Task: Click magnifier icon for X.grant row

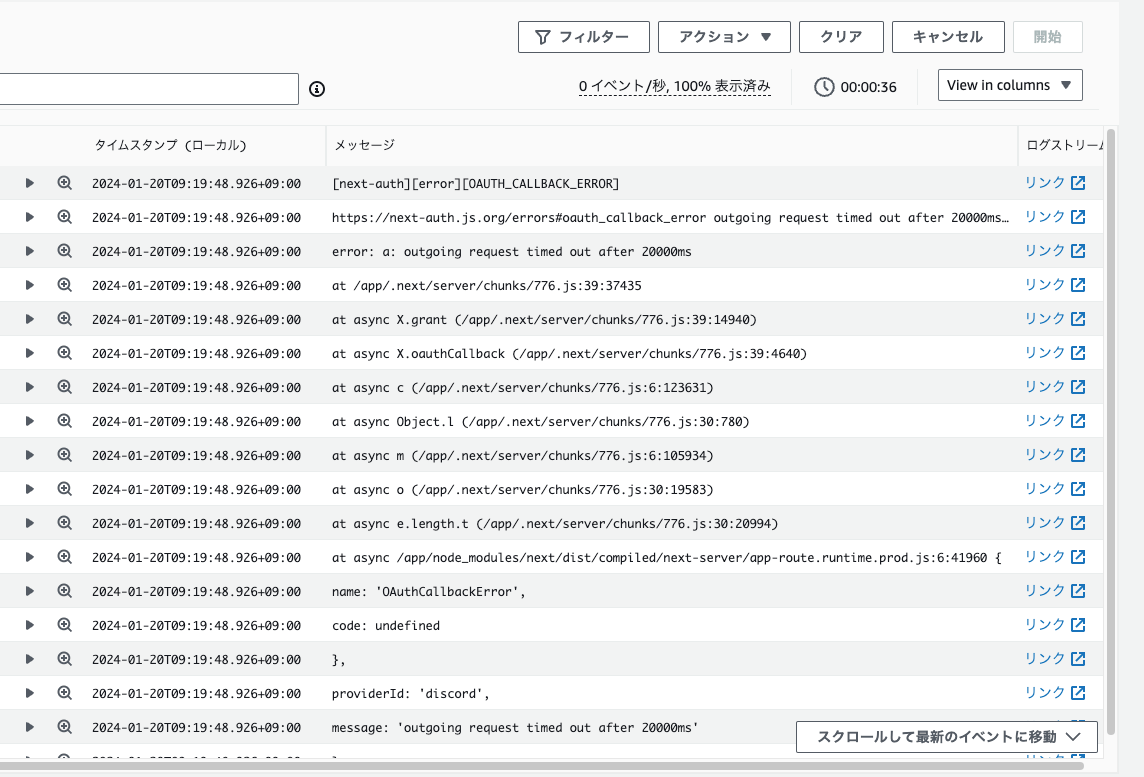Action: pos(64,319)
